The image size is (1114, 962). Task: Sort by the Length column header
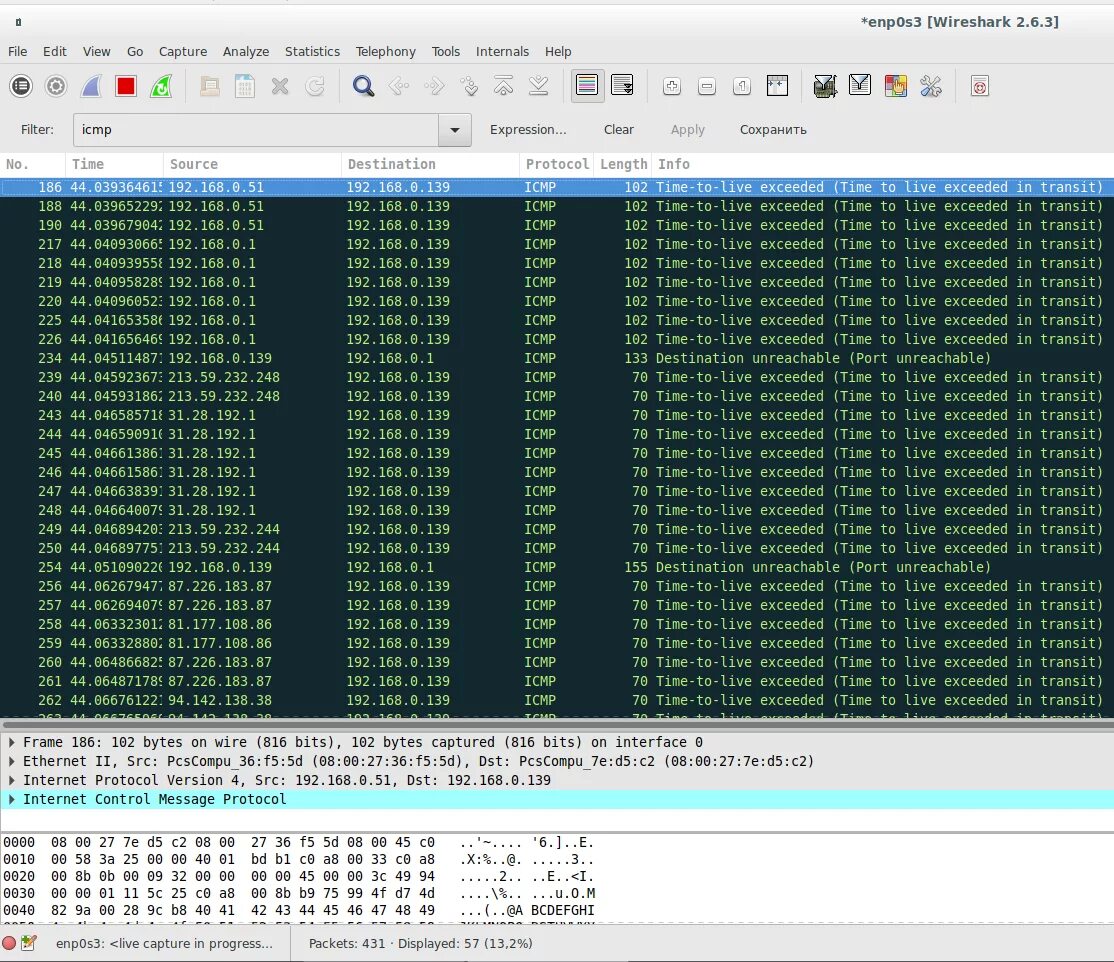[623, 164]
